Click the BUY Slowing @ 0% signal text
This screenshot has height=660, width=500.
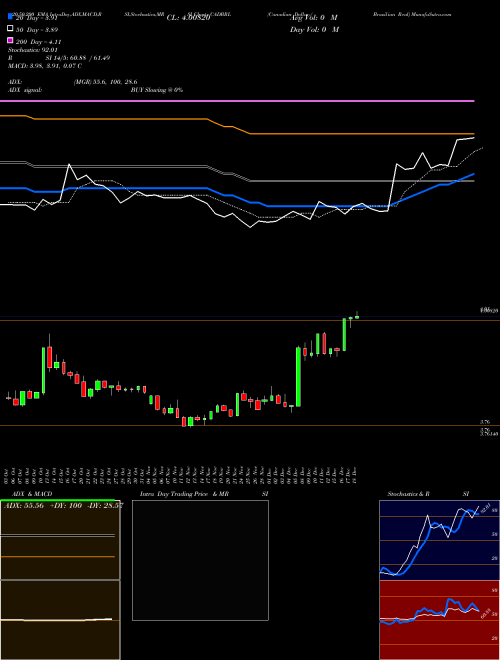[x=157, y=90]
